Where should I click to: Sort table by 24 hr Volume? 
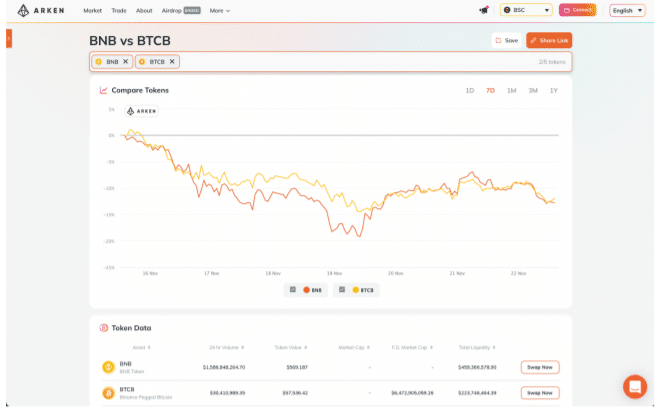click(x=227, y=347)
